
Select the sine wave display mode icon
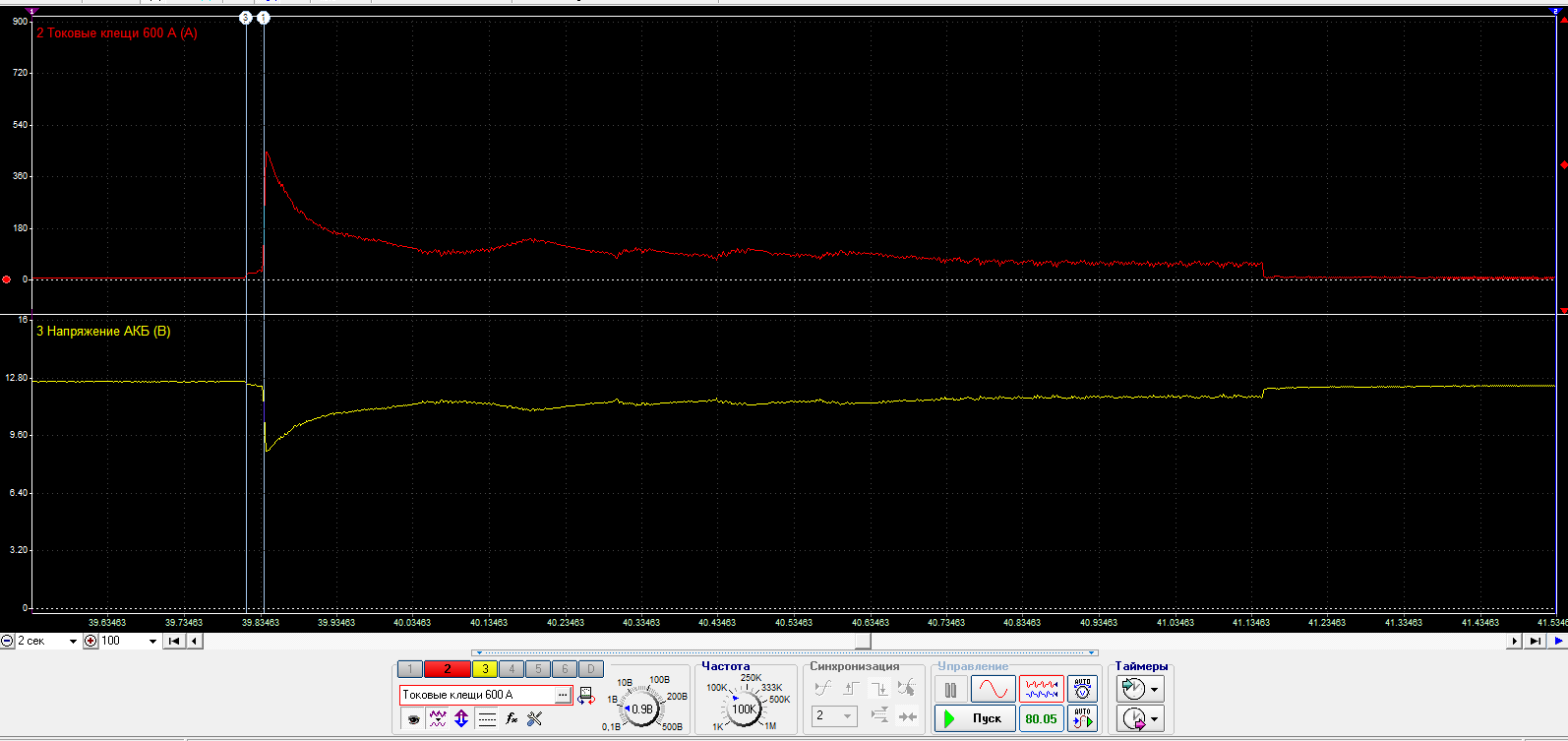(993, 690)
